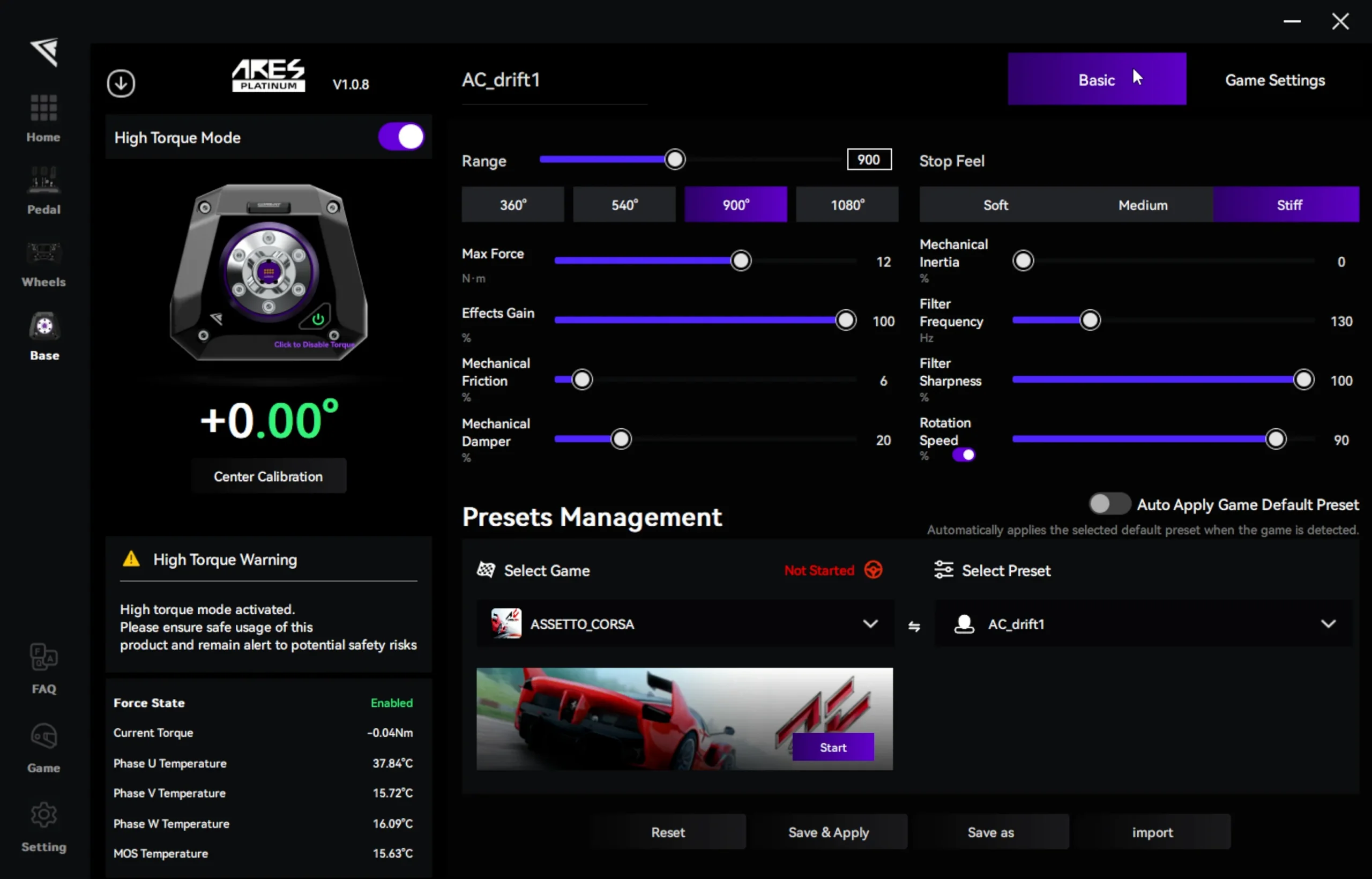Image resolution: width=1372 pixels, height=879 pixels.
Task: Select the Basic tab
Action: tap(1096, 80)
